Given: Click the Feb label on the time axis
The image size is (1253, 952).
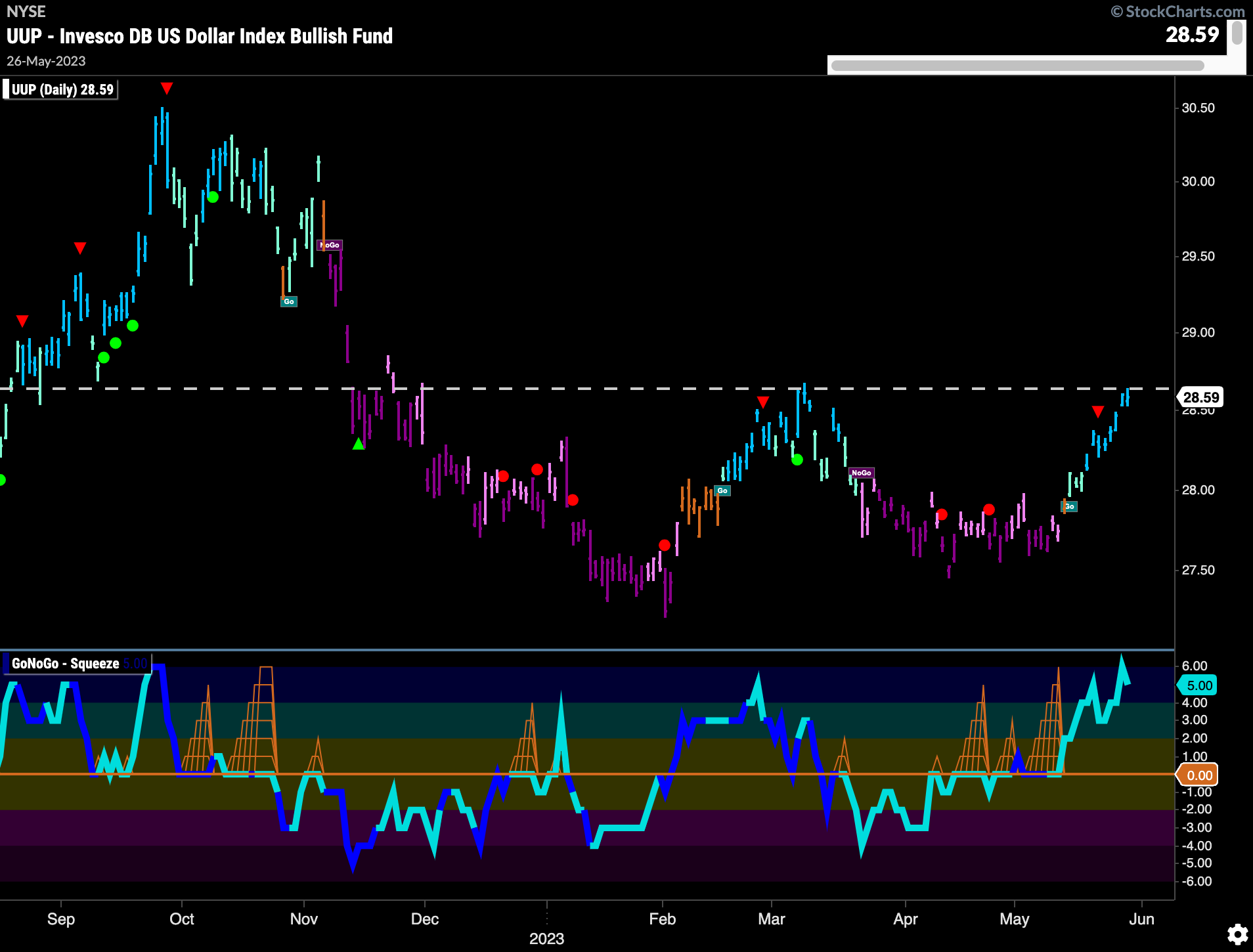Looking at the screenshot, I should [x=663, y=919].
